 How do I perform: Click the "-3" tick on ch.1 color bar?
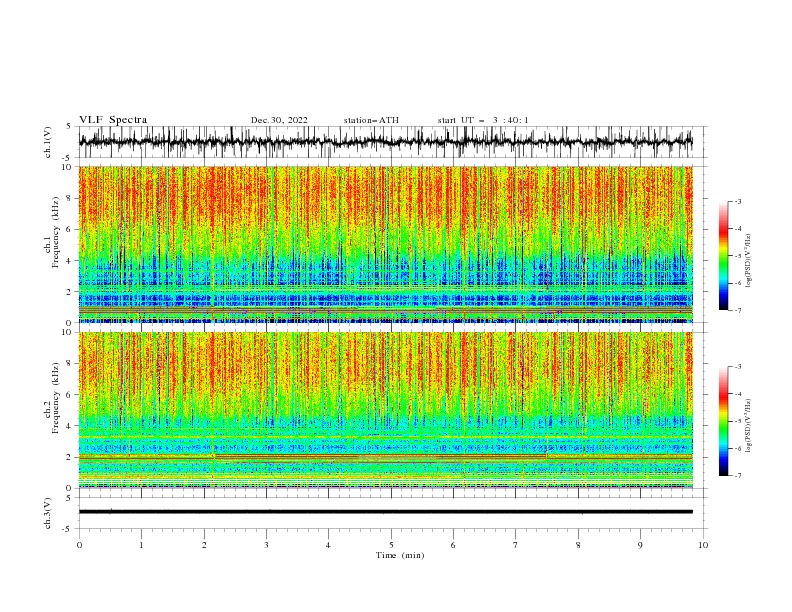coord(737,201)
